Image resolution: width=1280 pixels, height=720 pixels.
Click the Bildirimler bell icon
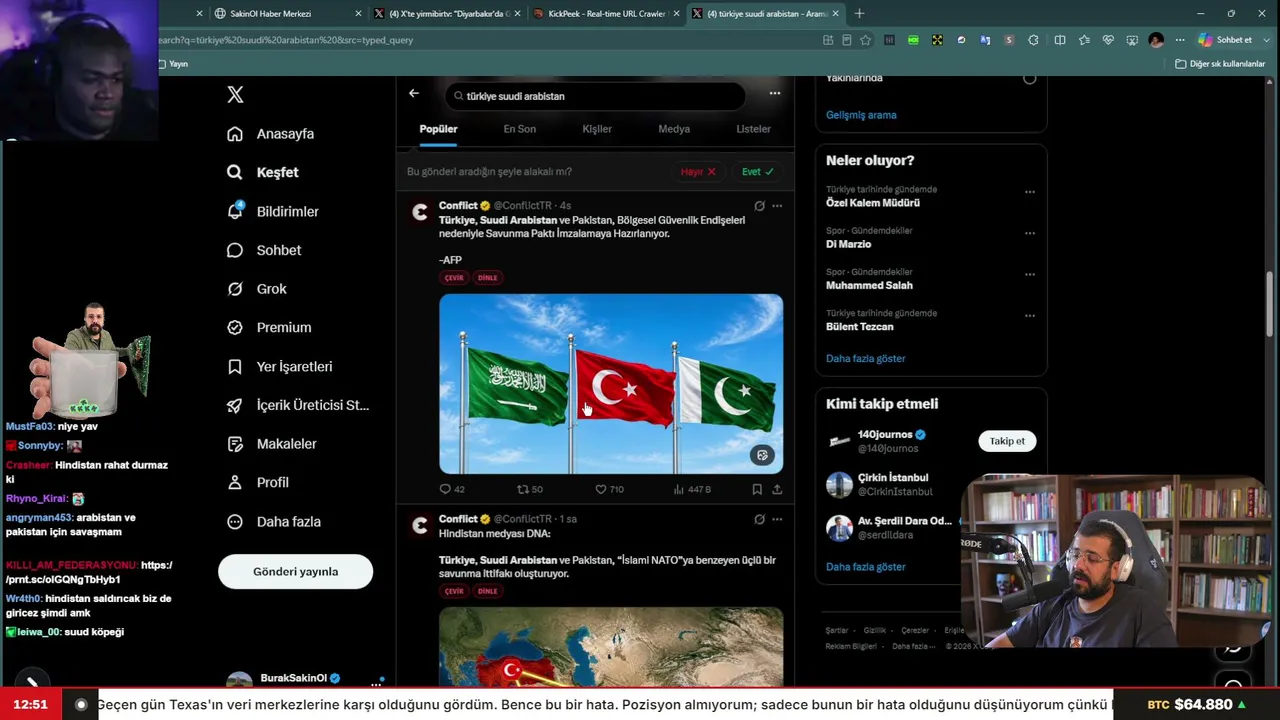[x=235, y=211]
